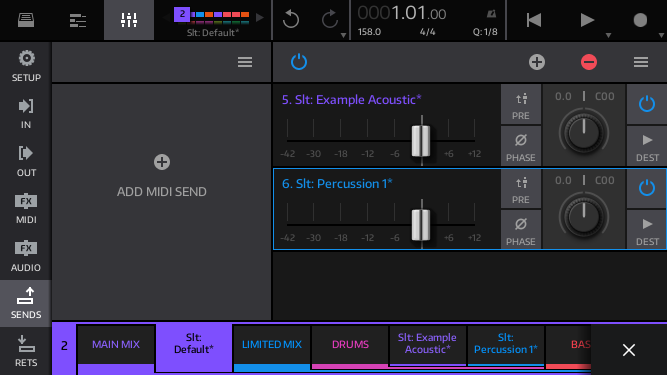The width and height of the screenshot is (667, 375).
Task: Toggle PHASE invert on Percussion 1 send
Action: pyautogui.click(x=521, y=230)
